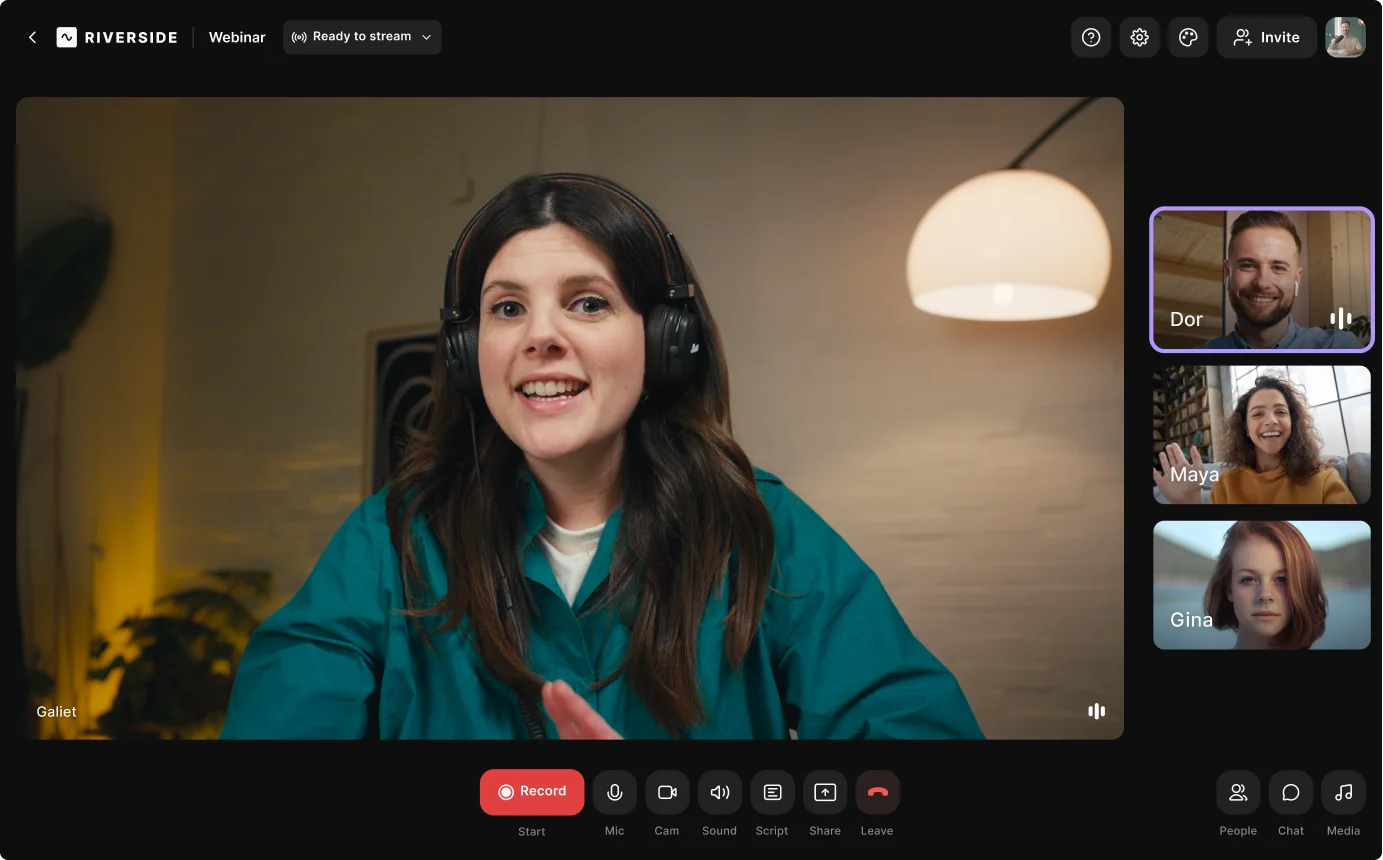
Task: Select Dor's video thumbnail
Action: [x=1262, y=280]
